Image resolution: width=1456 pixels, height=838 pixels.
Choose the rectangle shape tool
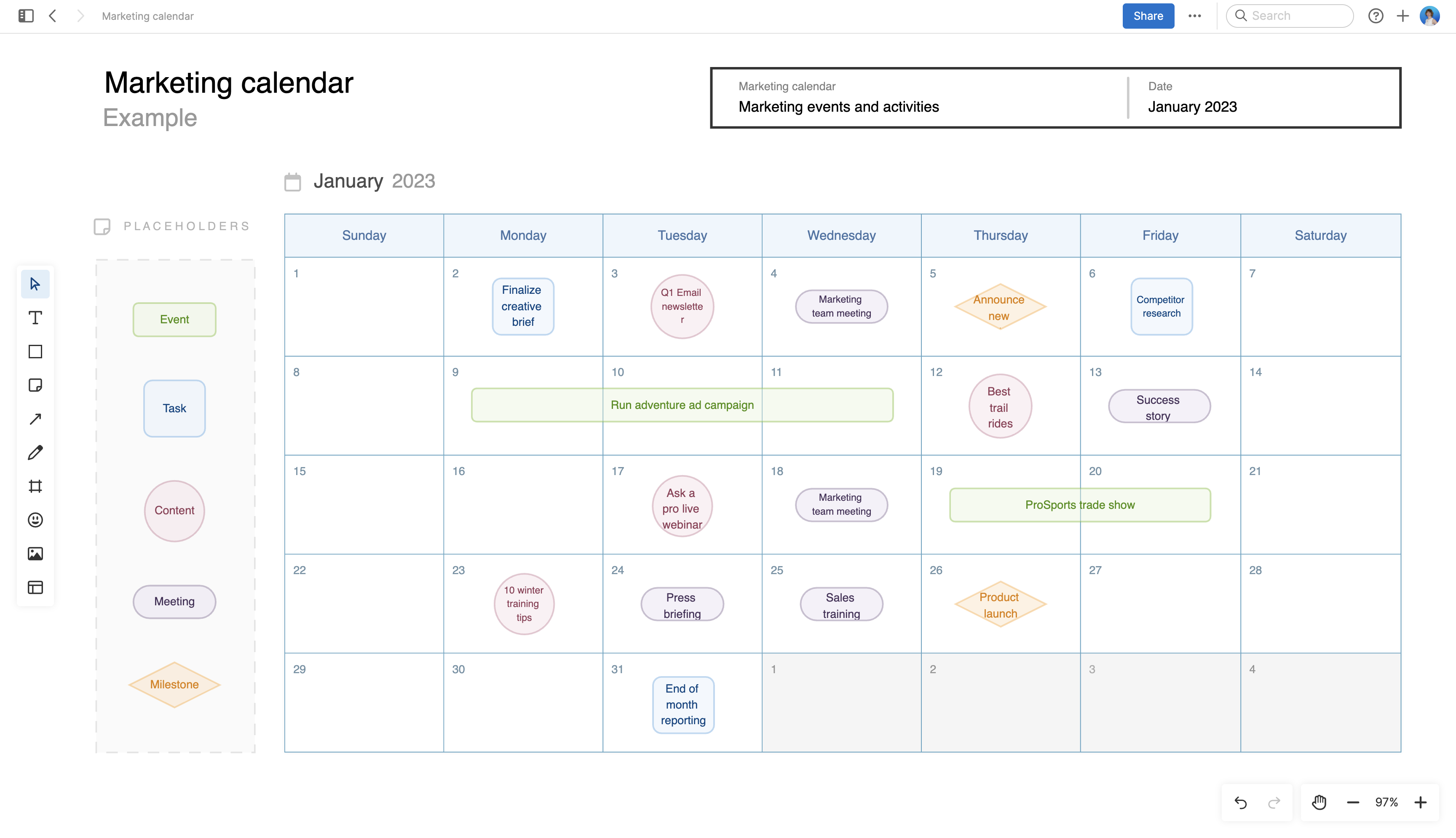pos(35,351)
